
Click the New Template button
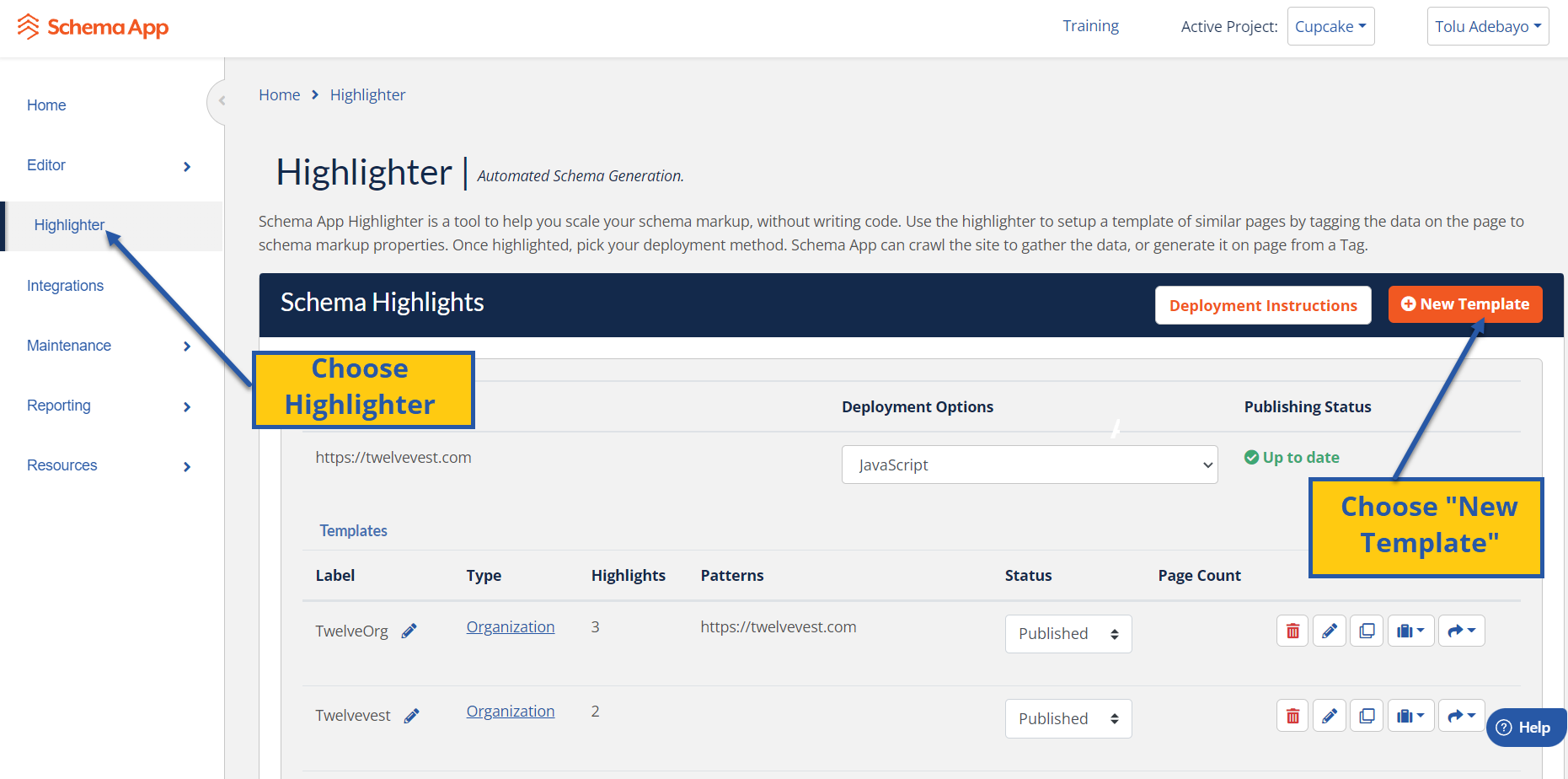pyautogui.click(x=1465, y=304)
